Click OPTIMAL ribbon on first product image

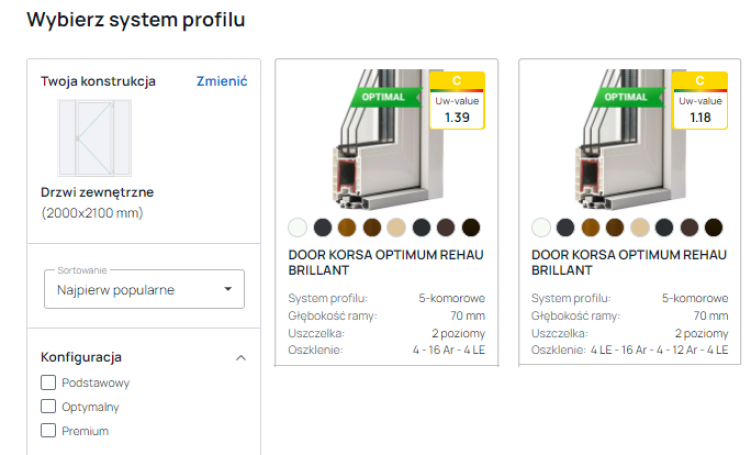click(x=383, y=97)
